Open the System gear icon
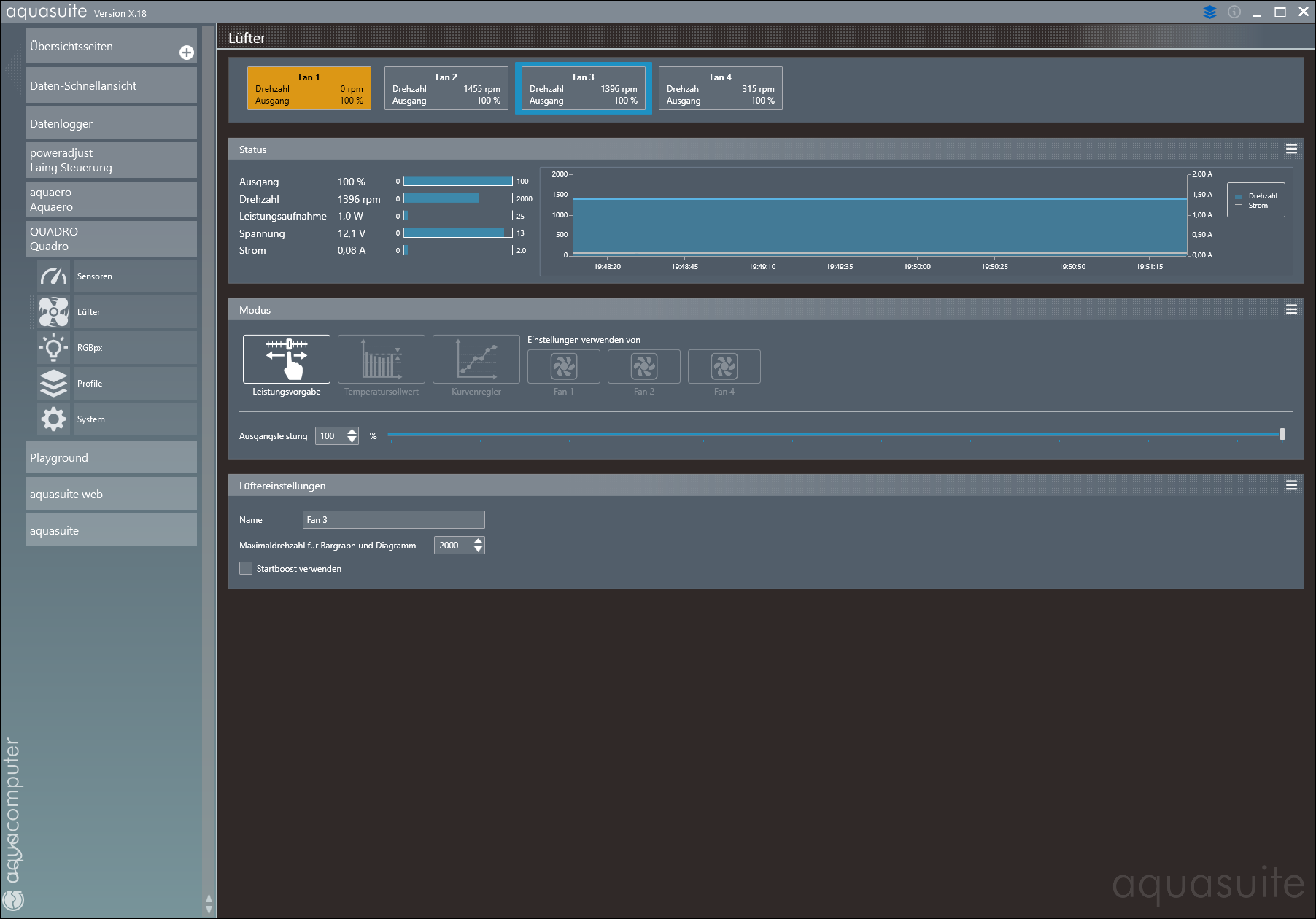The height and width of the screenshot is (919, 1316). click(x=53, y=419)
